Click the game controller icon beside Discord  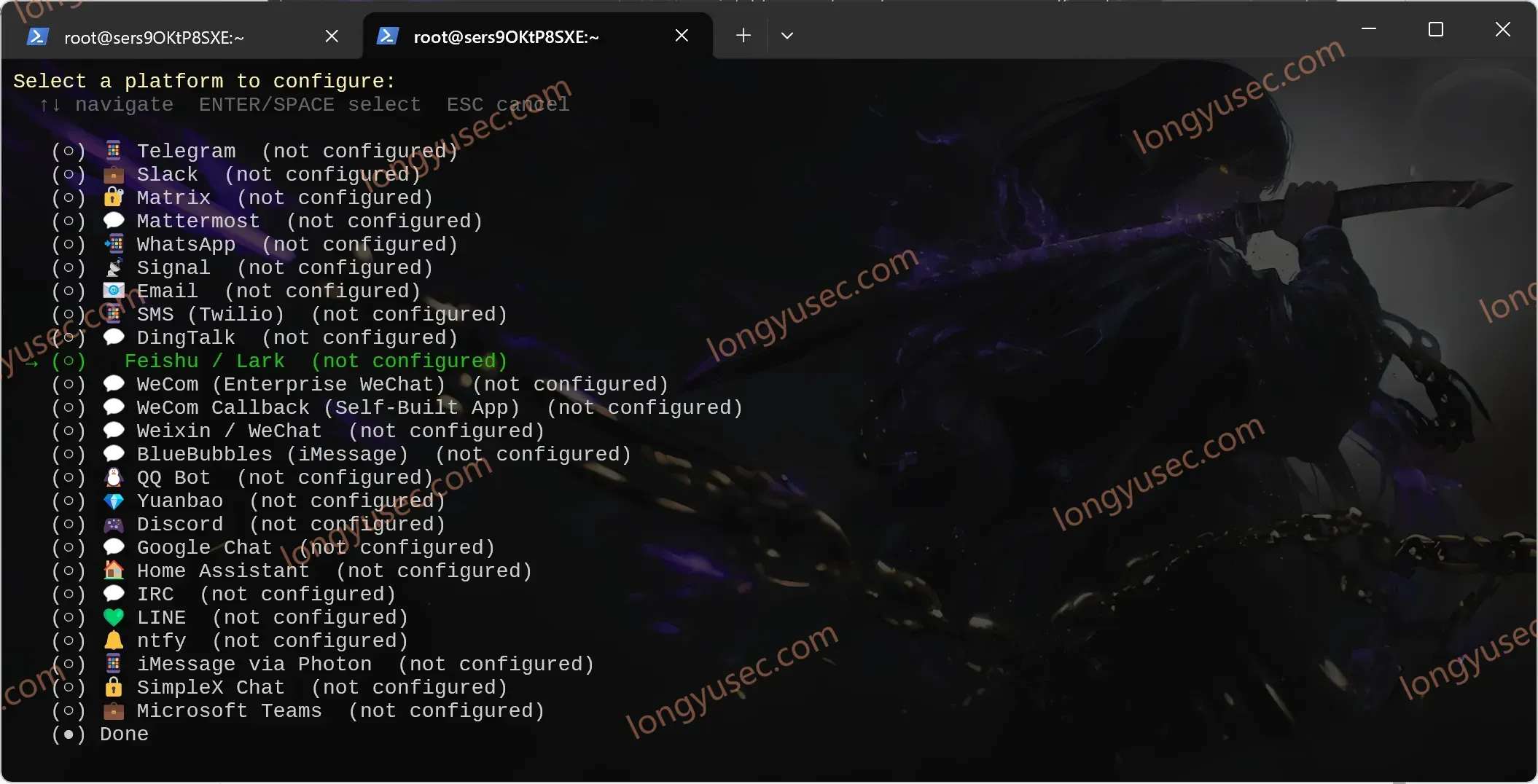pyautogui.click(x=113, y=525)
